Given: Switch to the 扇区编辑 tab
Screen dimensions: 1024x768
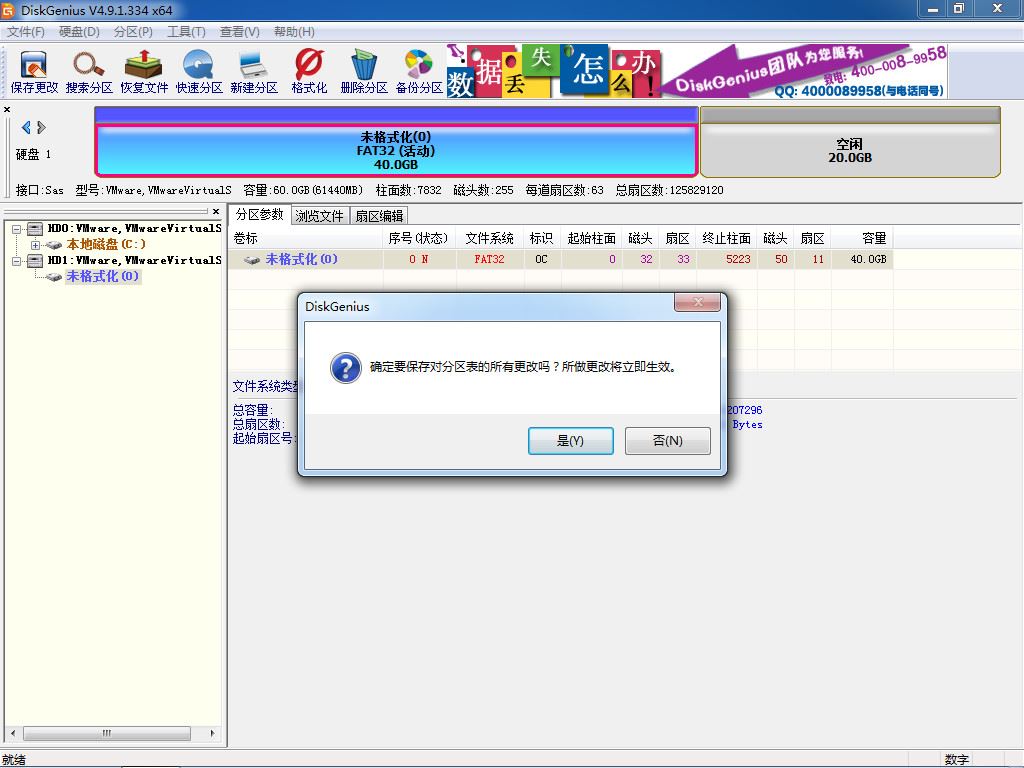Looking at the screenshot, I should (379, 216).
